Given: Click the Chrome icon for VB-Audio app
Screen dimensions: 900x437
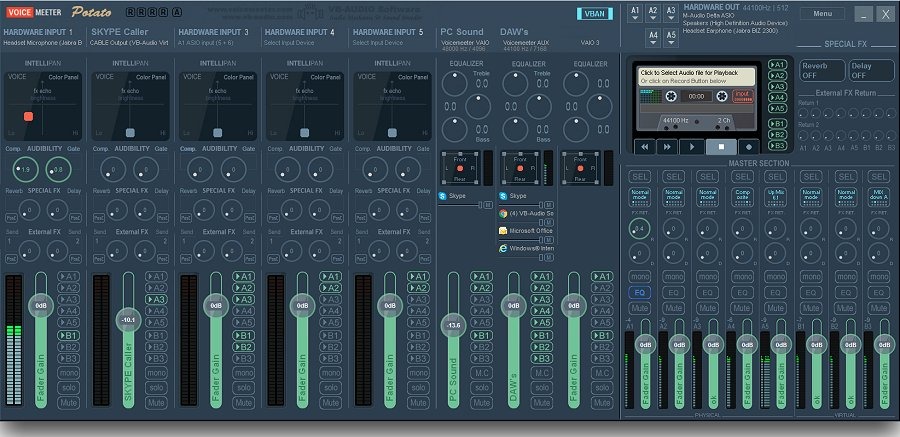Looking at the screenshot, I should (503, 213).
